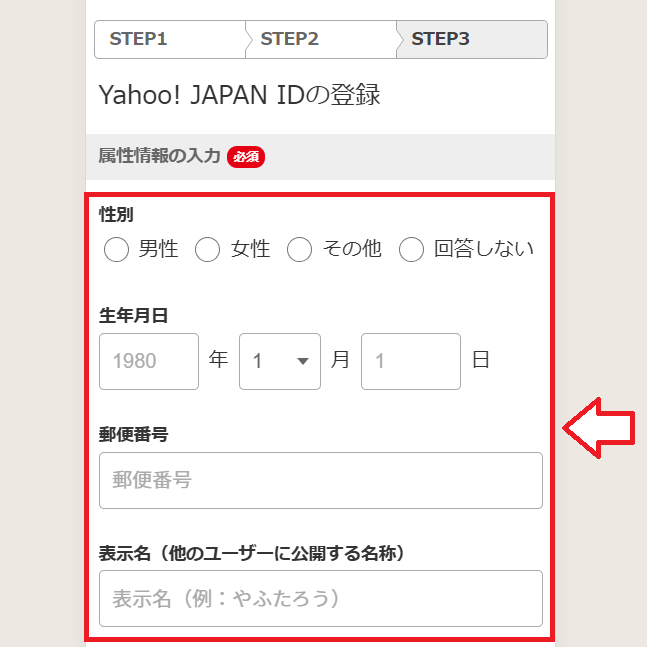Screen dimensions: 647x647
Task: Click the 性別 label
Action: click(x=116, y=215)
